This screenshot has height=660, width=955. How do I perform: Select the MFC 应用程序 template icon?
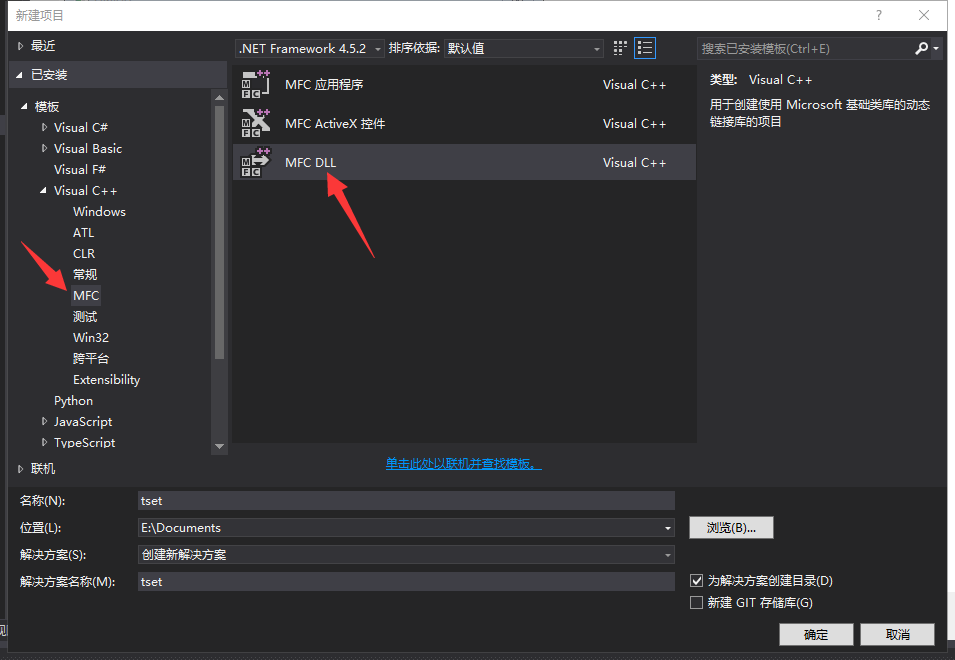(x=256, y=85)
